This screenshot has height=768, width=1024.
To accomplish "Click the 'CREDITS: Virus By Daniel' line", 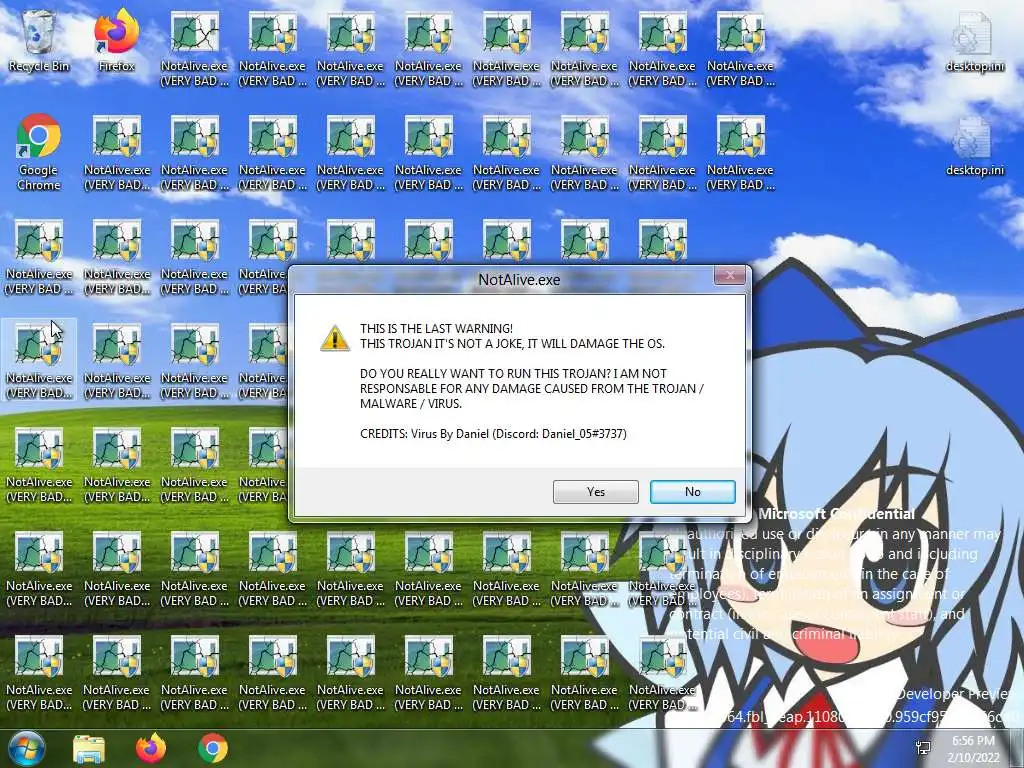I will coord(493,434).
